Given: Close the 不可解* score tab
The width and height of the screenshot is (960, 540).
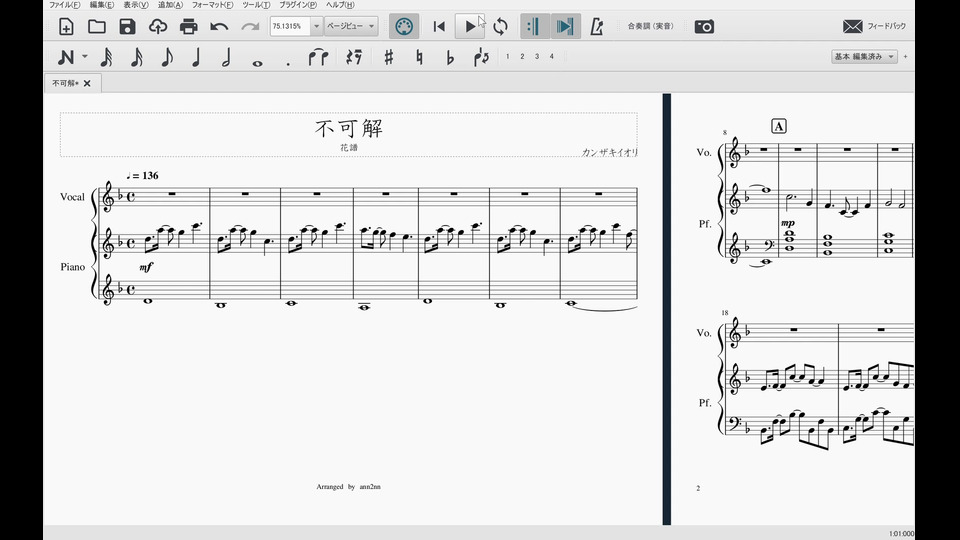Looking at the screenshot, I should pos(87,83).
